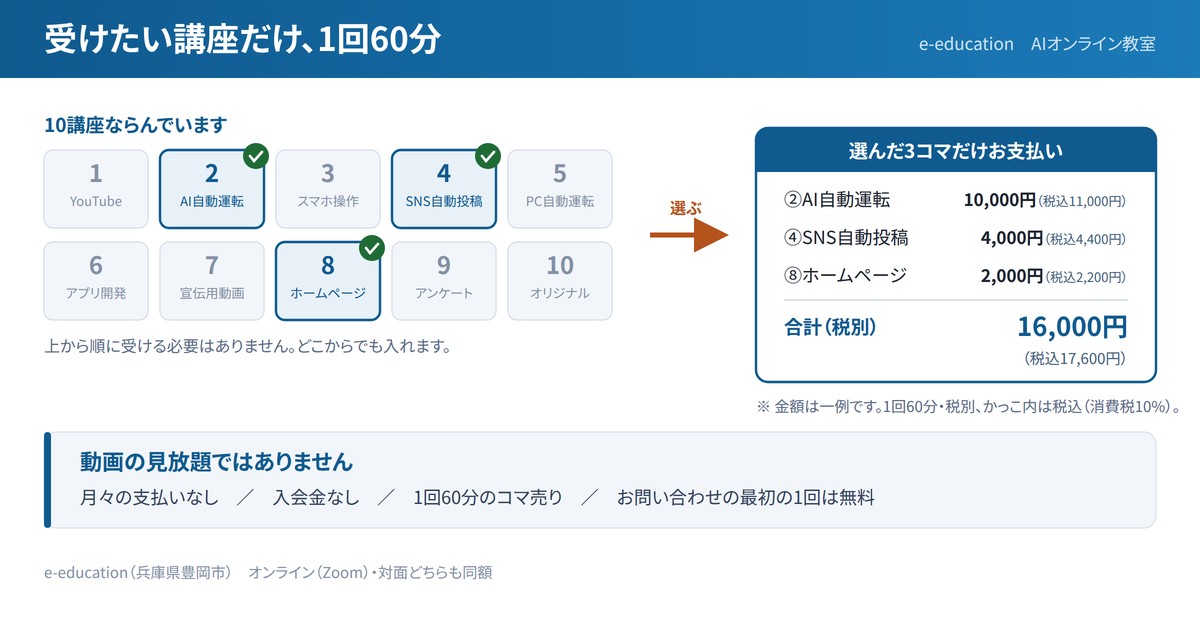
Task: Click 入会金なし text
Action: (315, 497)
